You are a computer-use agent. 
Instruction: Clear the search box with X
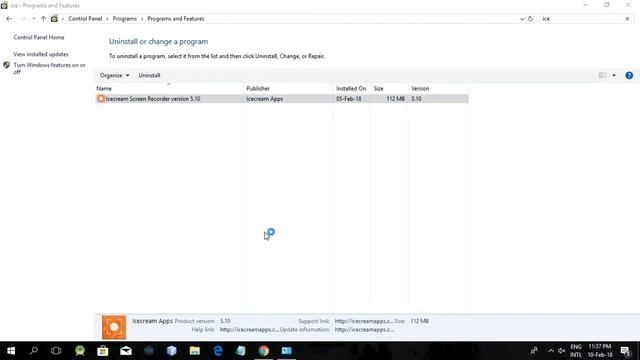point(627,19)
